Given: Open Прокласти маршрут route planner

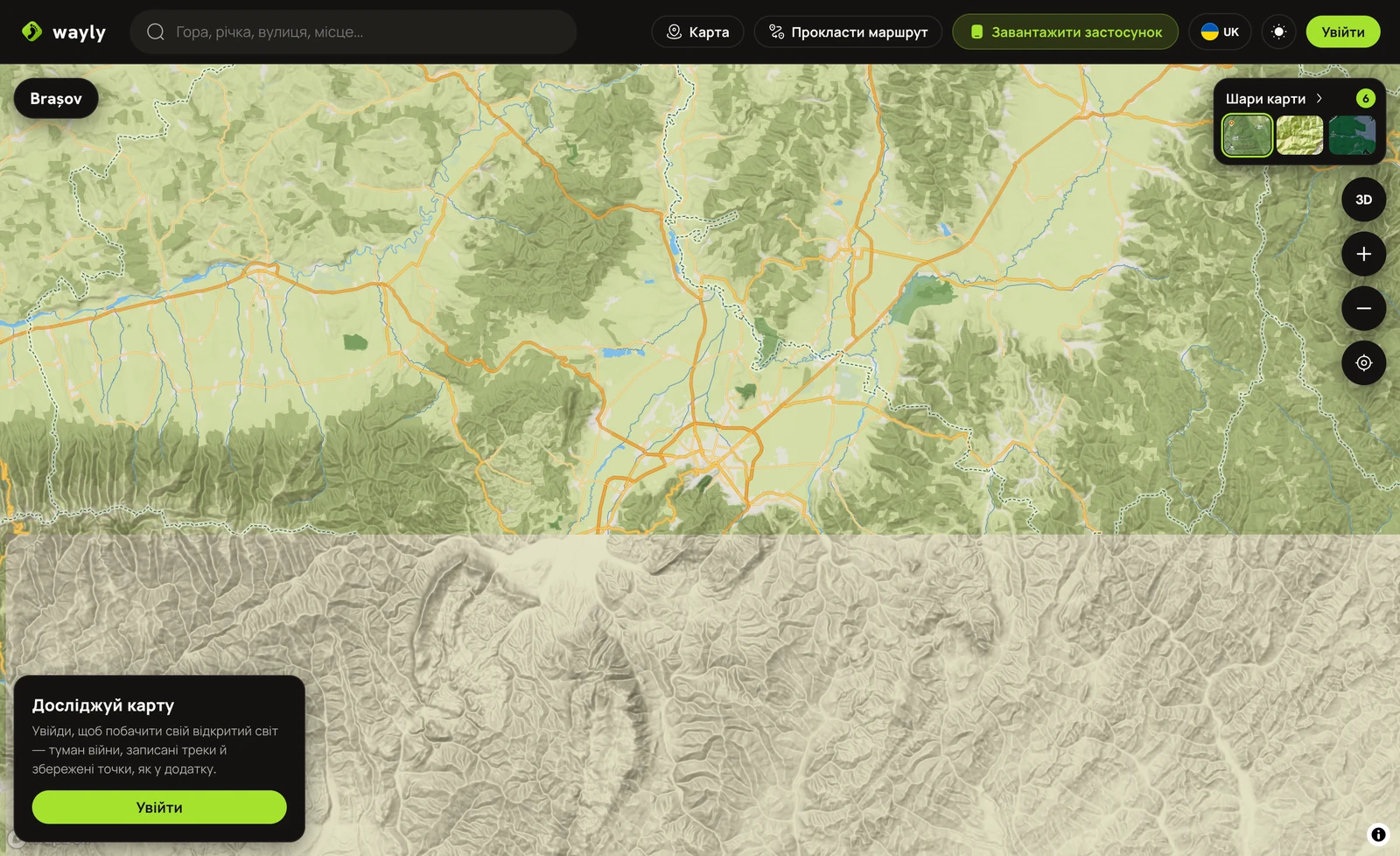Looking at the screenshot, I should pos(848,32).
